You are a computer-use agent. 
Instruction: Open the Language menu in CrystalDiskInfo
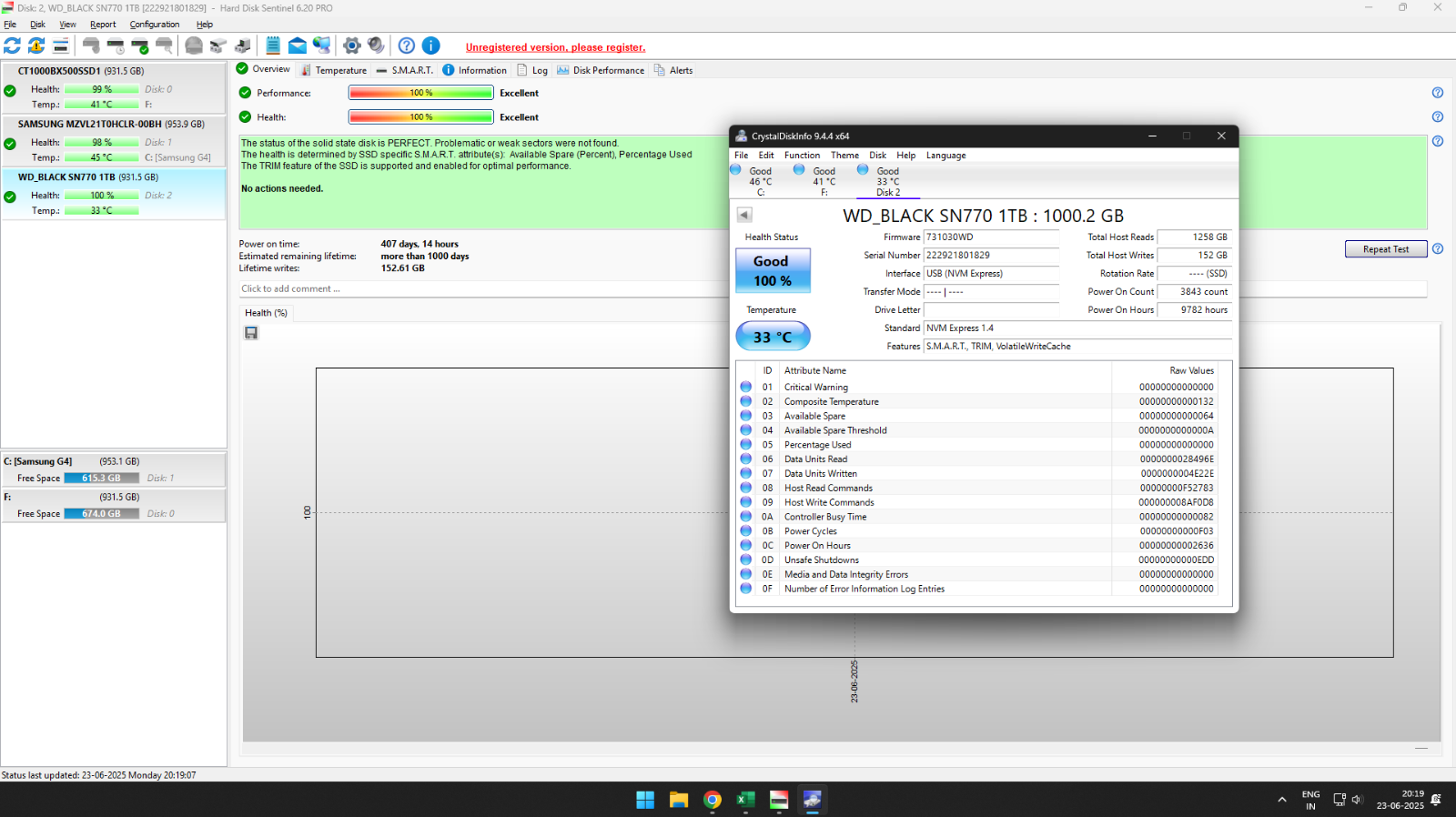[x=946, y=156]
